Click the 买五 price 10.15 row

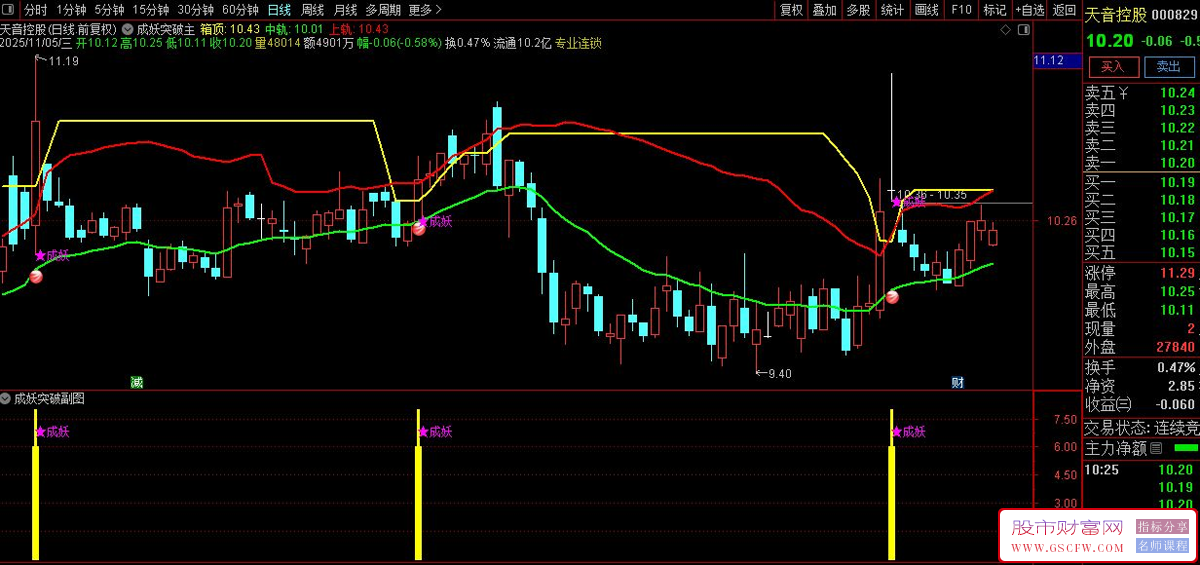(x=1142, y=252)
